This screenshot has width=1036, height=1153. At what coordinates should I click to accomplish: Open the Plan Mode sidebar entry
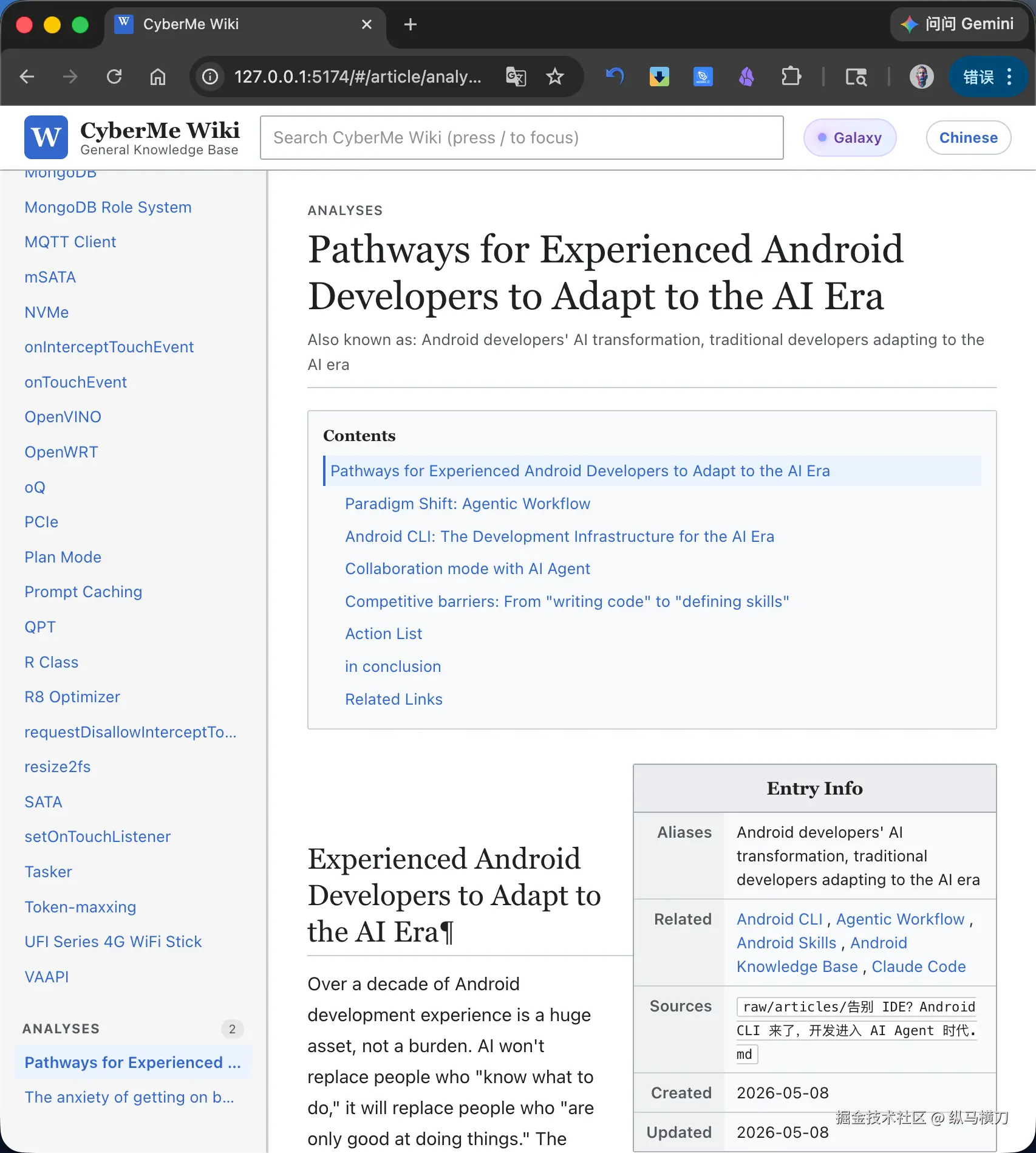point(63,557)
